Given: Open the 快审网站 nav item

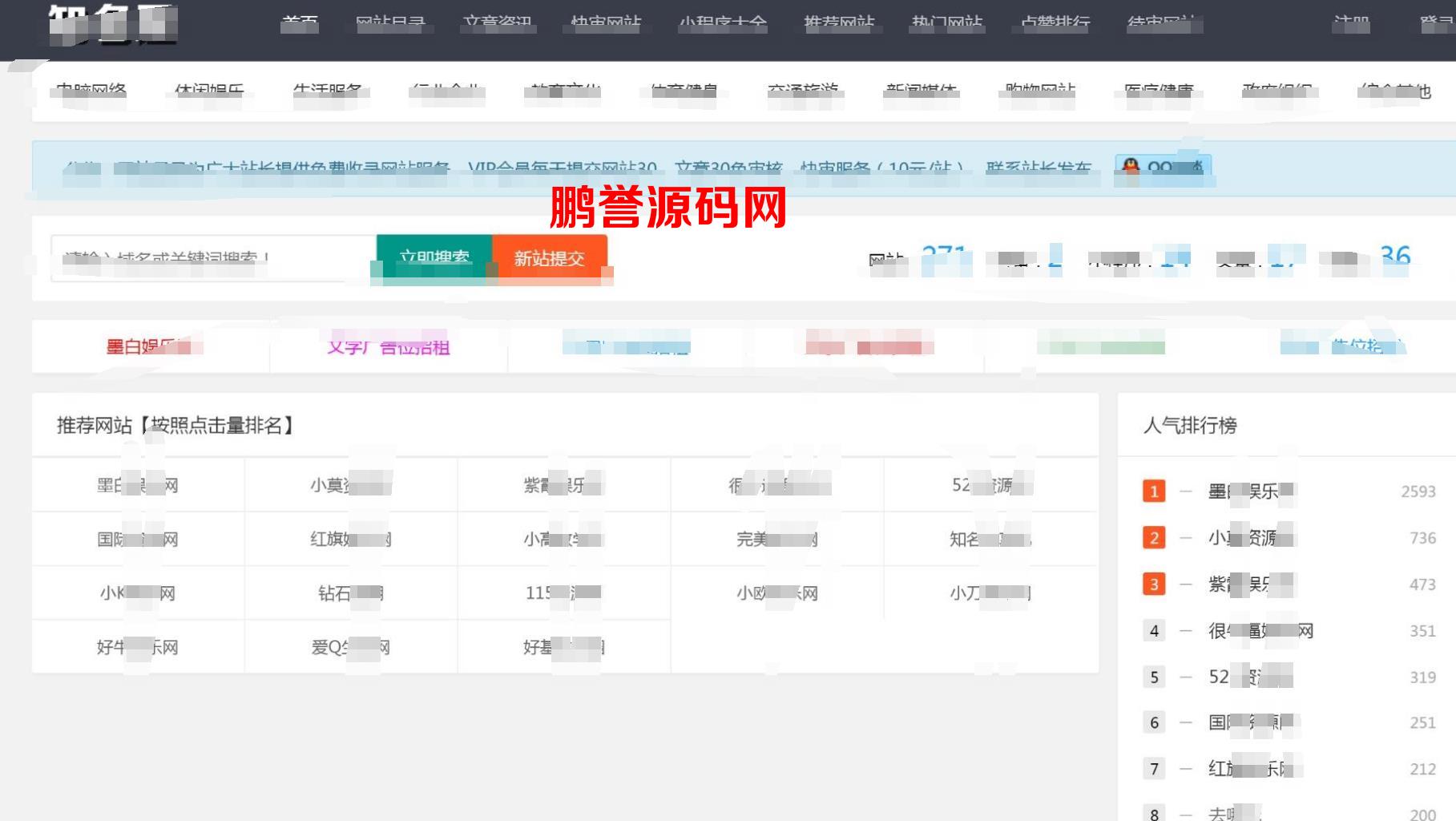Looking at the screenshot, I should (606, 23).
